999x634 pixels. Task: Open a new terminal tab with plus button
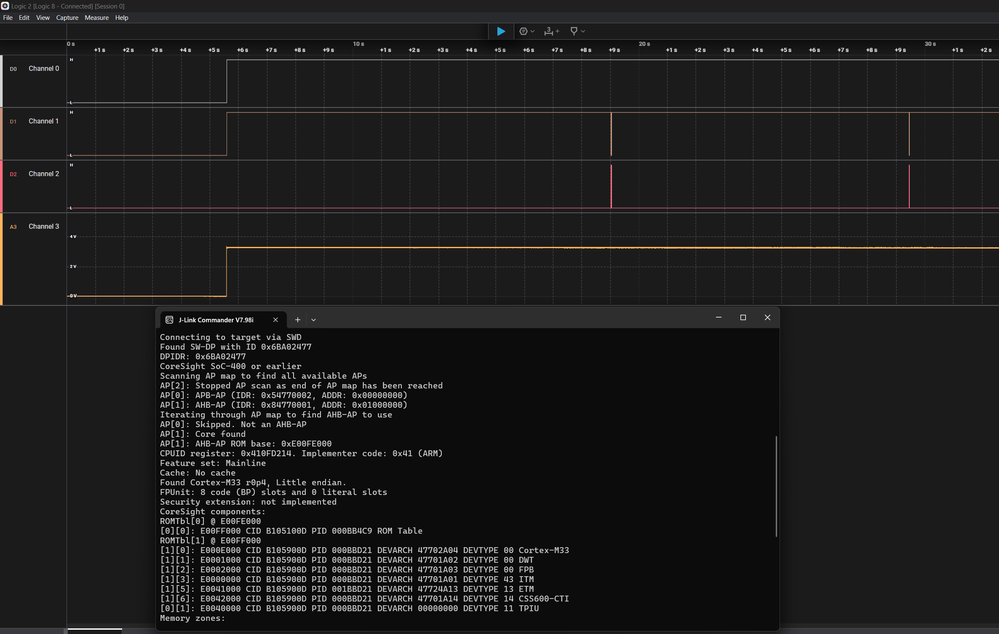point(297,319)
